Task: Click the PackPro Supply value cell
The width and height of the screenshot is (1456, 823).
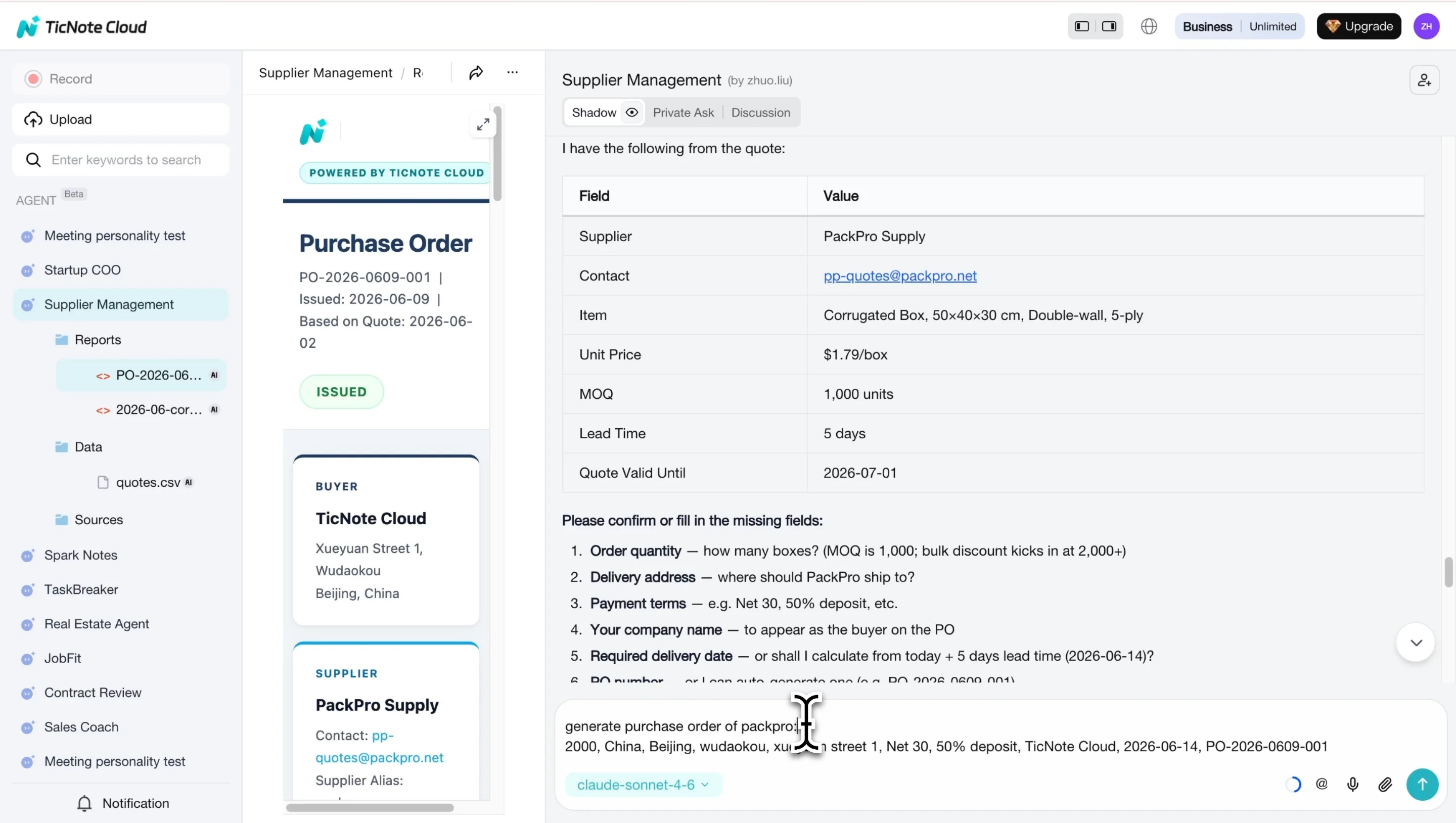Action: pos(1115,236)
